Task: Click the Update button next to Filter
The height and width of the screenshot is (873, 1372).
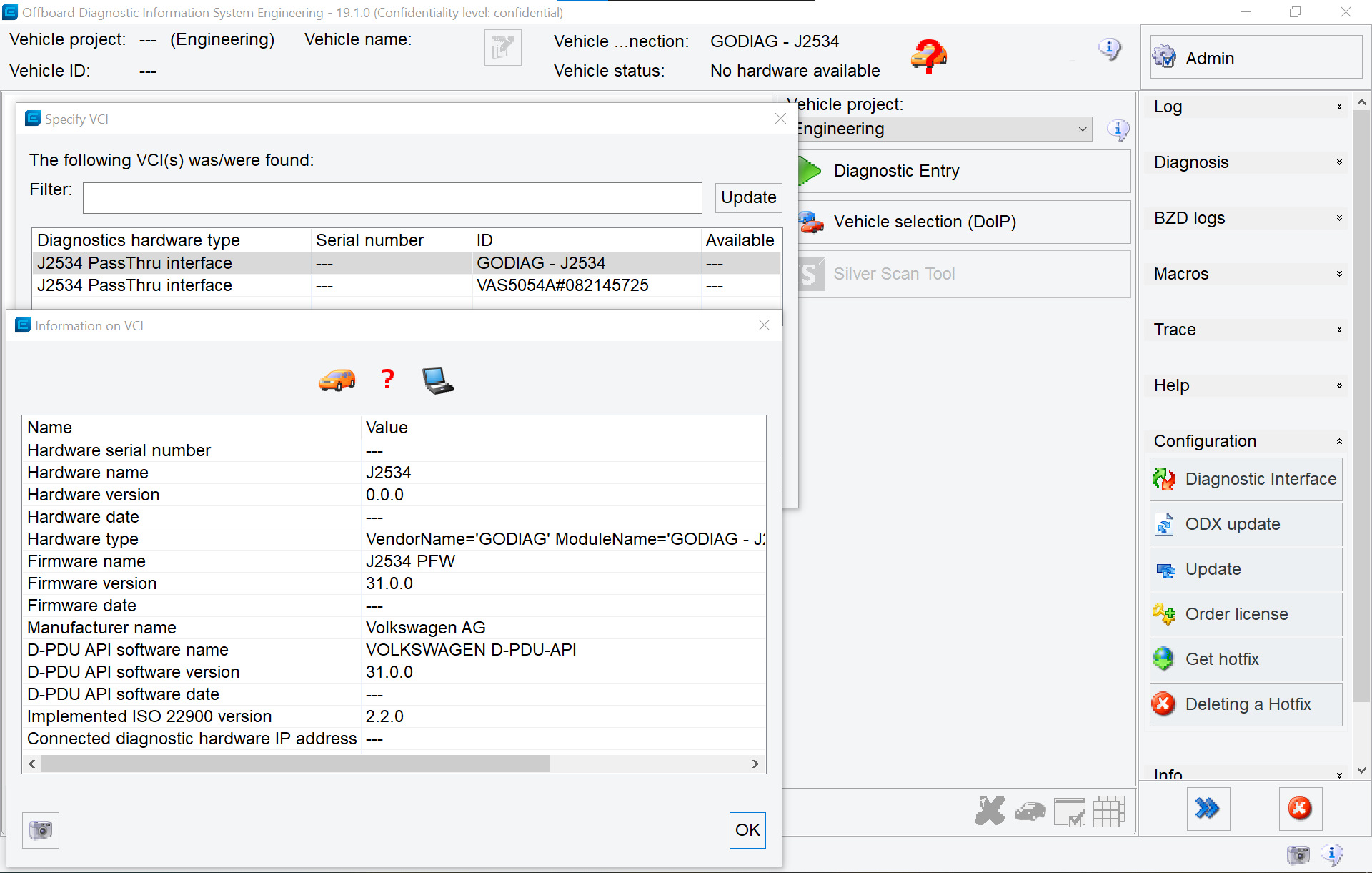Action: [x=748, y=197]
